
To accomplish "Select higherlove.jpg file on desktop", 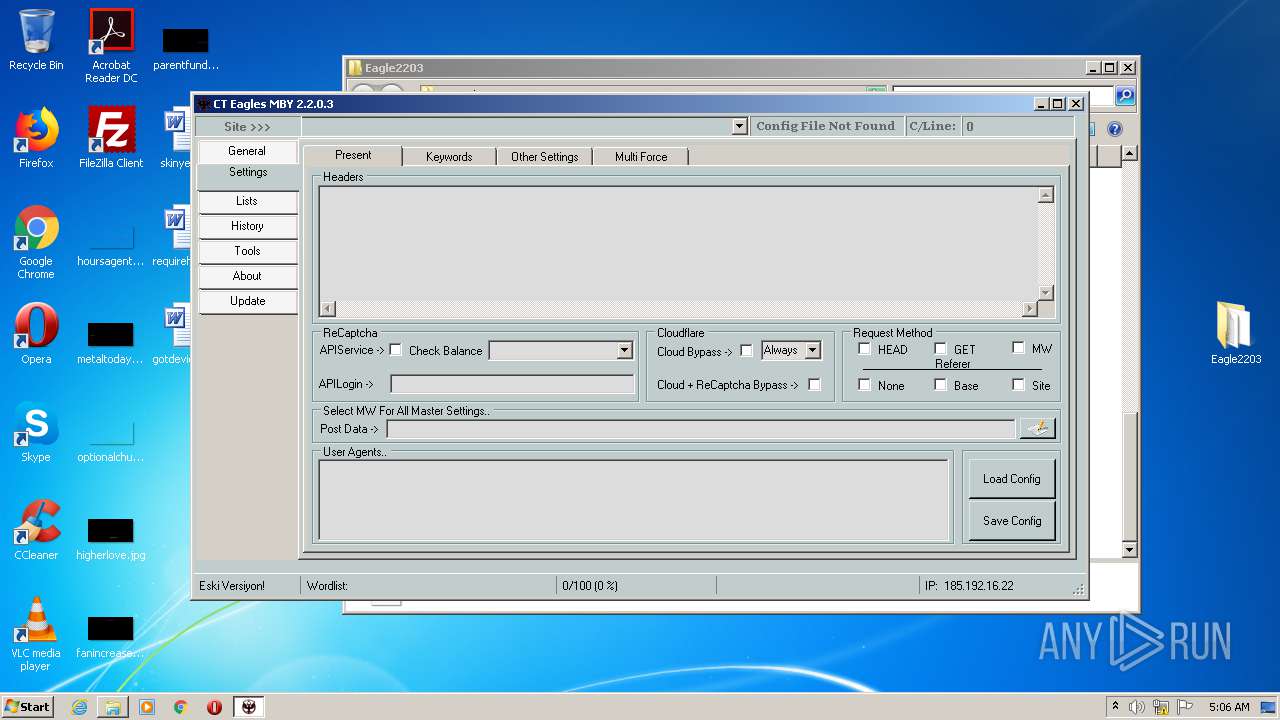I will [x=111, y=538].
